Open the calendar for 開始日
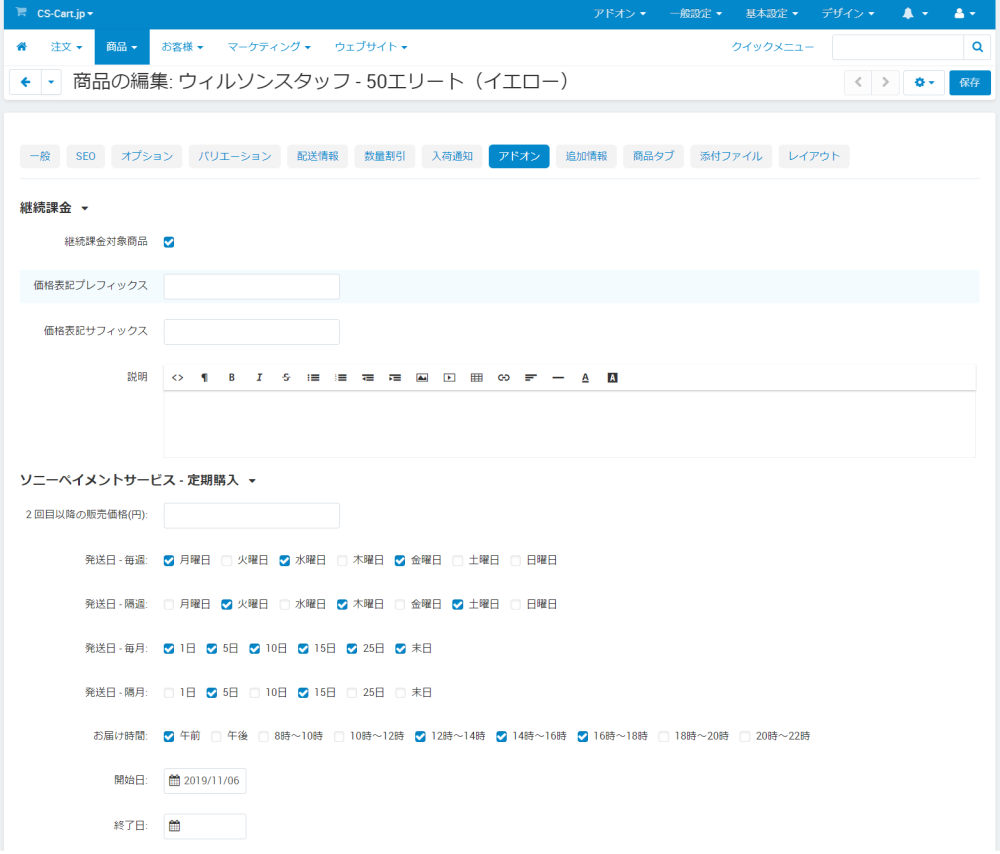1000x854 pixels. click(x=174, y=781)
